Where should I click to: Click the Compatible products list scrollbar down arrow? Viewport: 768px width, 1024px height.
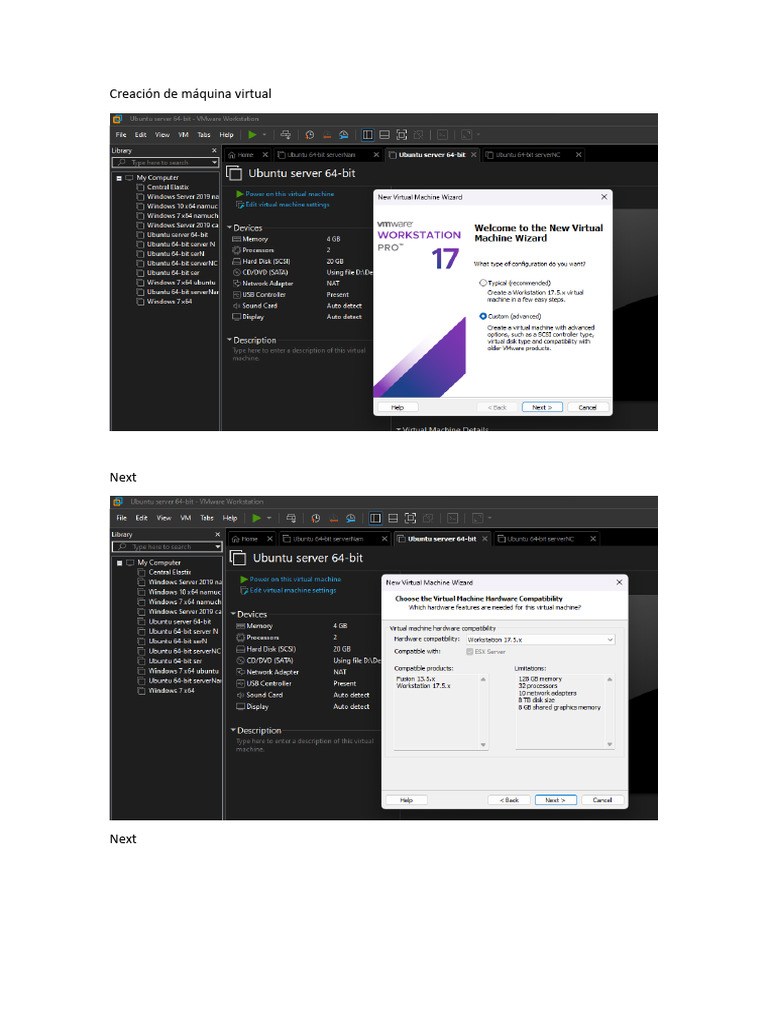click(x=483, y=744)
